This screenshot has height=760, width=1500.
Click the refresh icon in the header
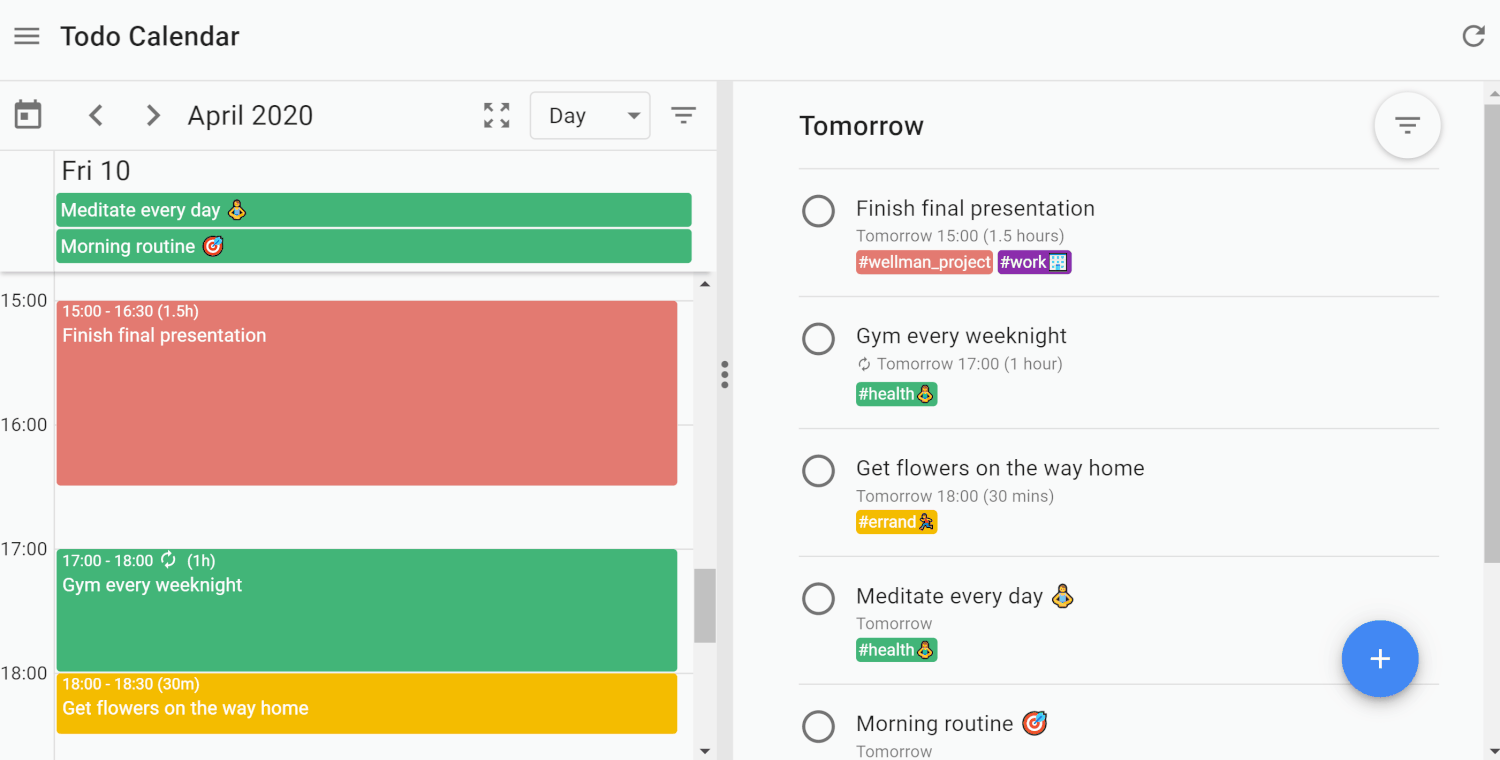(1473, 36)
